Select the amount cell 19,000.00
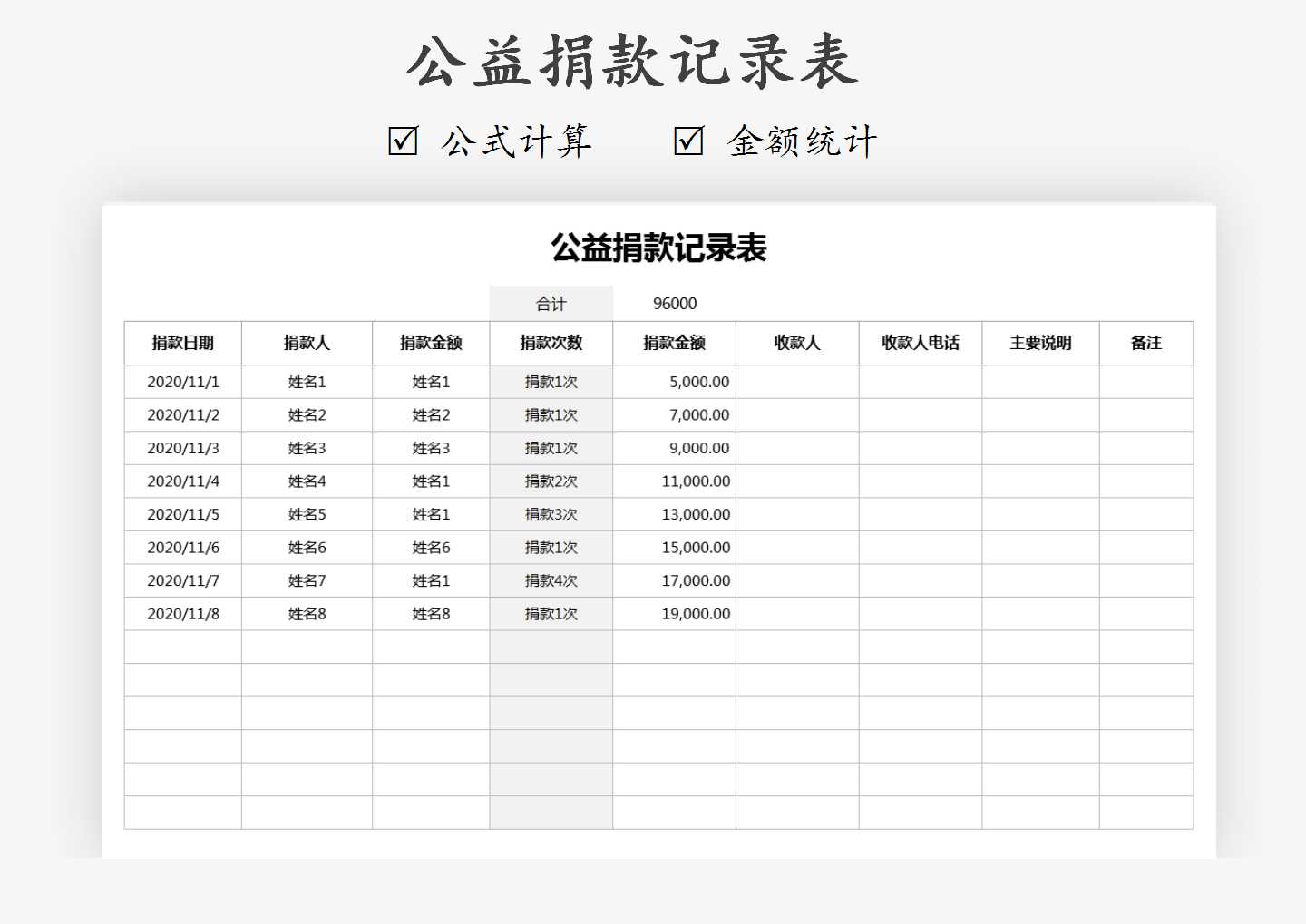The height and width of the screenshot is (924, 1306). pos(695,613)
